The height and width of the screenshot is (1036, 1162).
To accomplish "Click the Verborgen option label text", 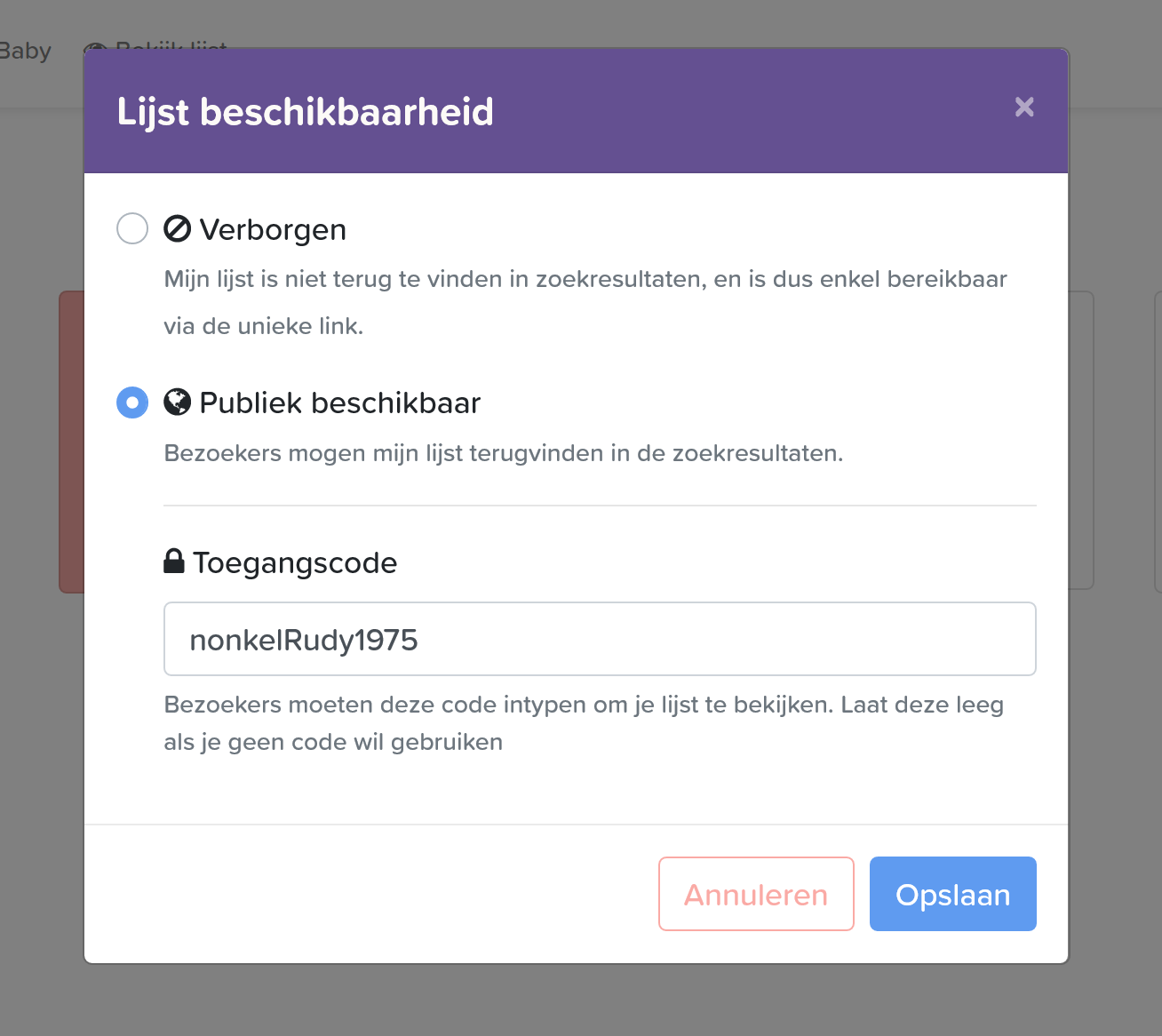I will [273, 229].
